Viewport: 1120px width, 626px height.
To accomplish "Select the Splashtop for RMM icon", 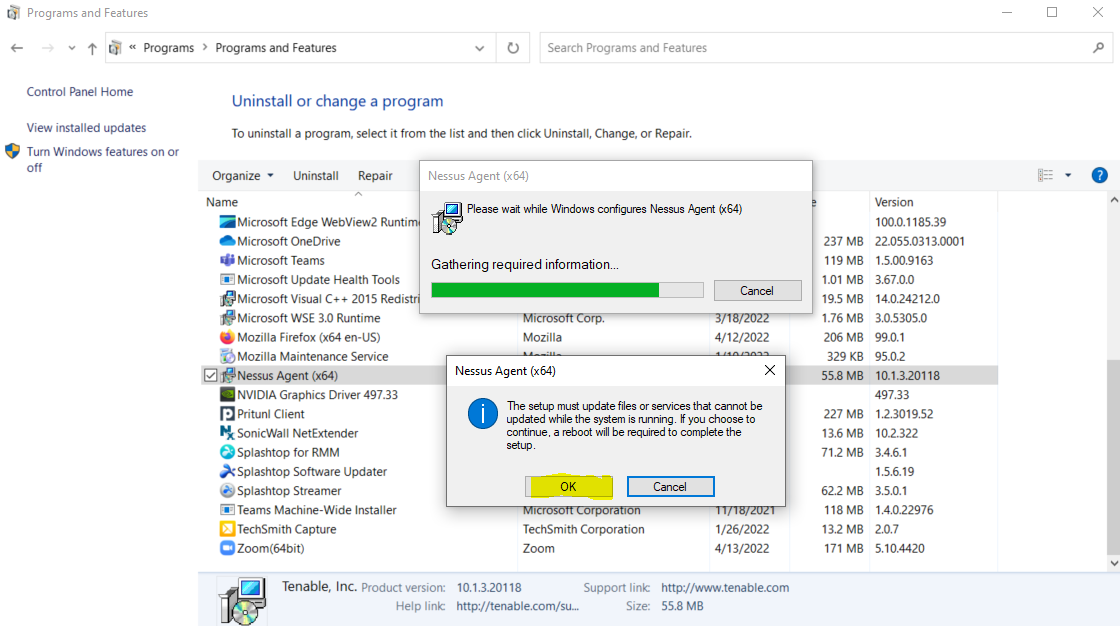I will [x=227, y=452].
